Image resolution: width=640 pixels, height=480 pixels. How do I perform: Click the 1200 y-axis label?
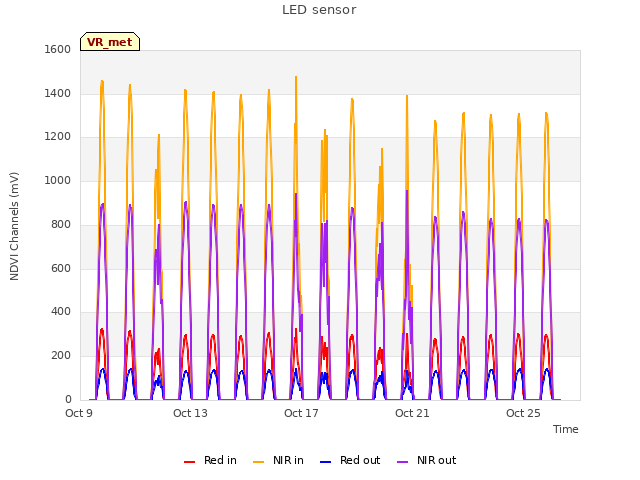click(x=58, y=137)
